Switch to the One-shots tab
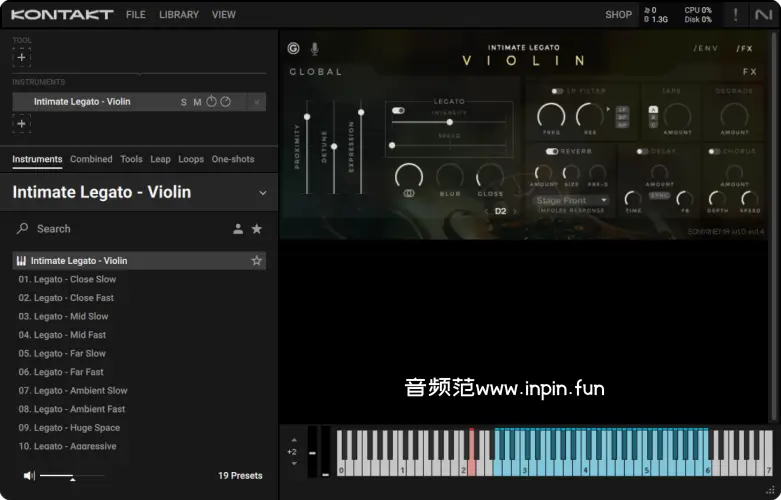This screenshot has width=781, height=500. coord(233,159)
